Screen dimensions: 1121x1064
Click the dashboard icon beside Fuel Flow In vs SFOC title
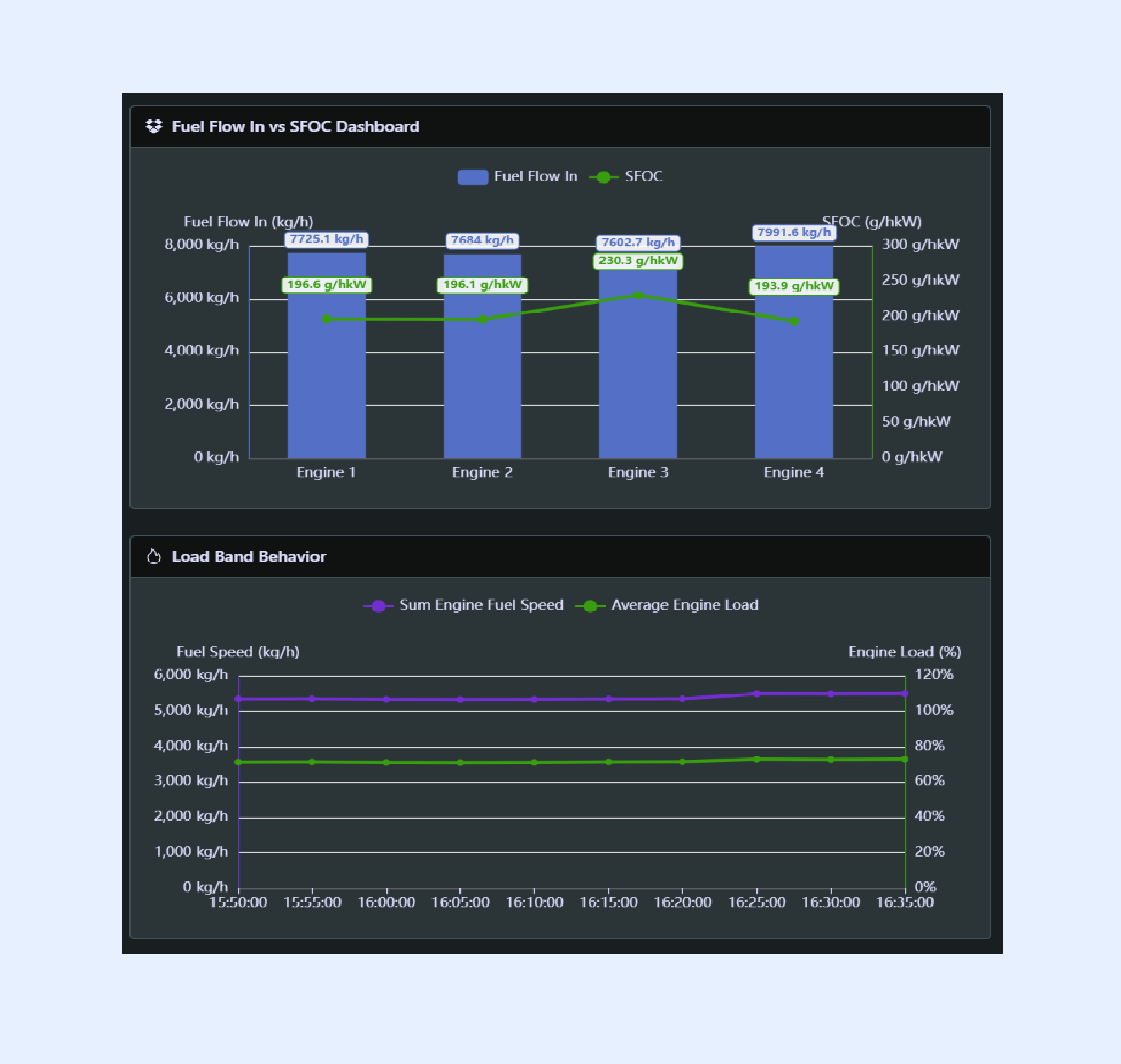[x=155, y=126]
